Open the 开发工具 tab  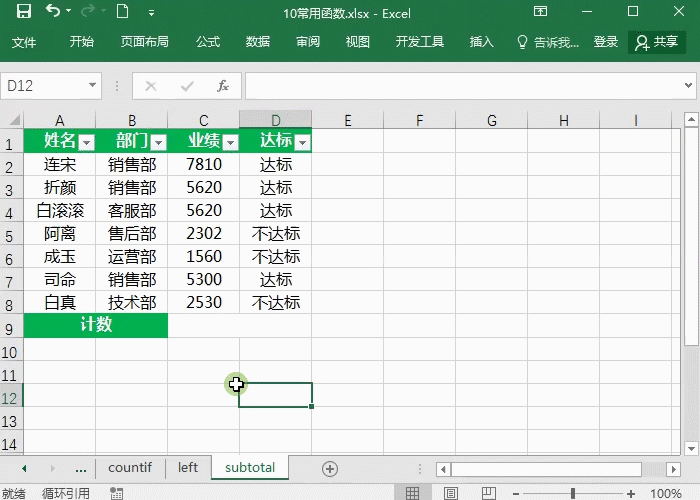point(420,42)
